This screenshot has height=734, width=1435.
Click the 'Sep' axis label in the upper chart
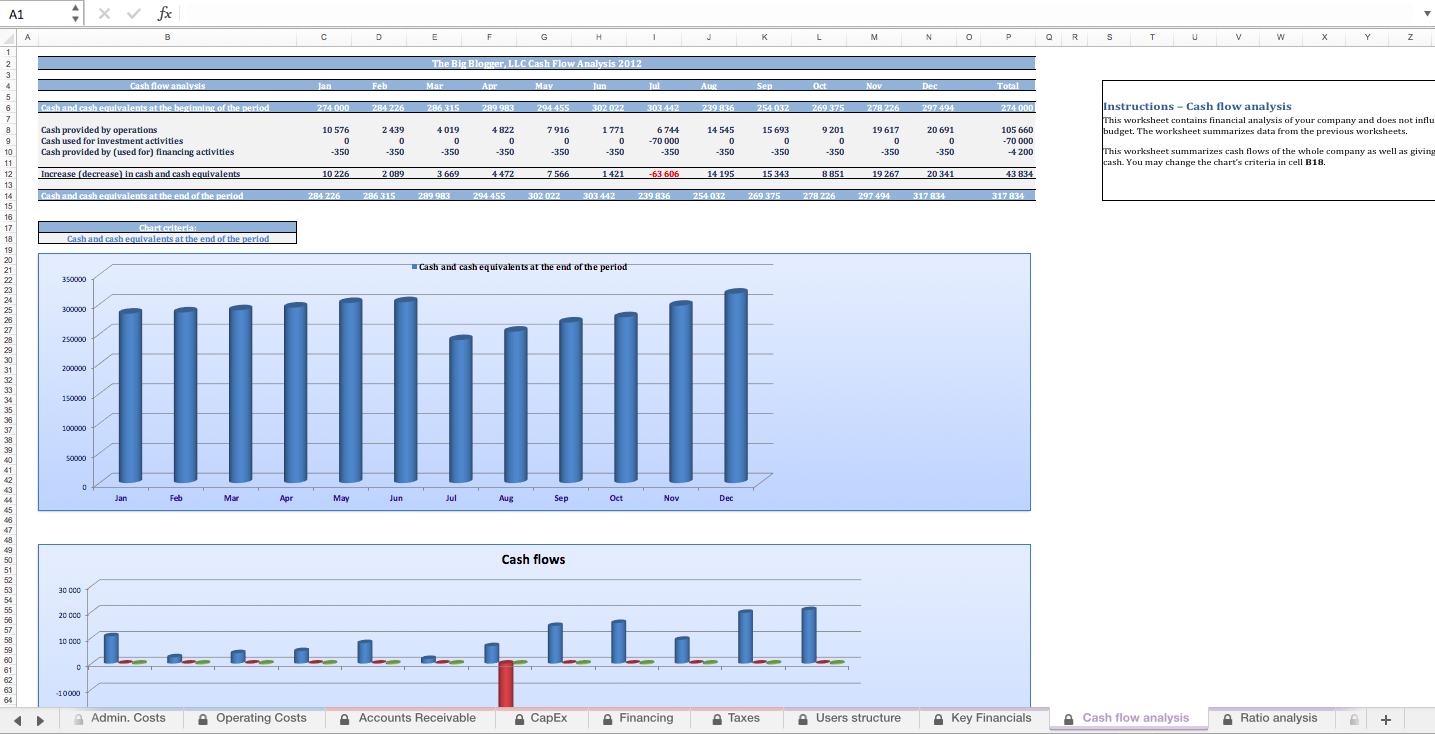coord(561,497)
